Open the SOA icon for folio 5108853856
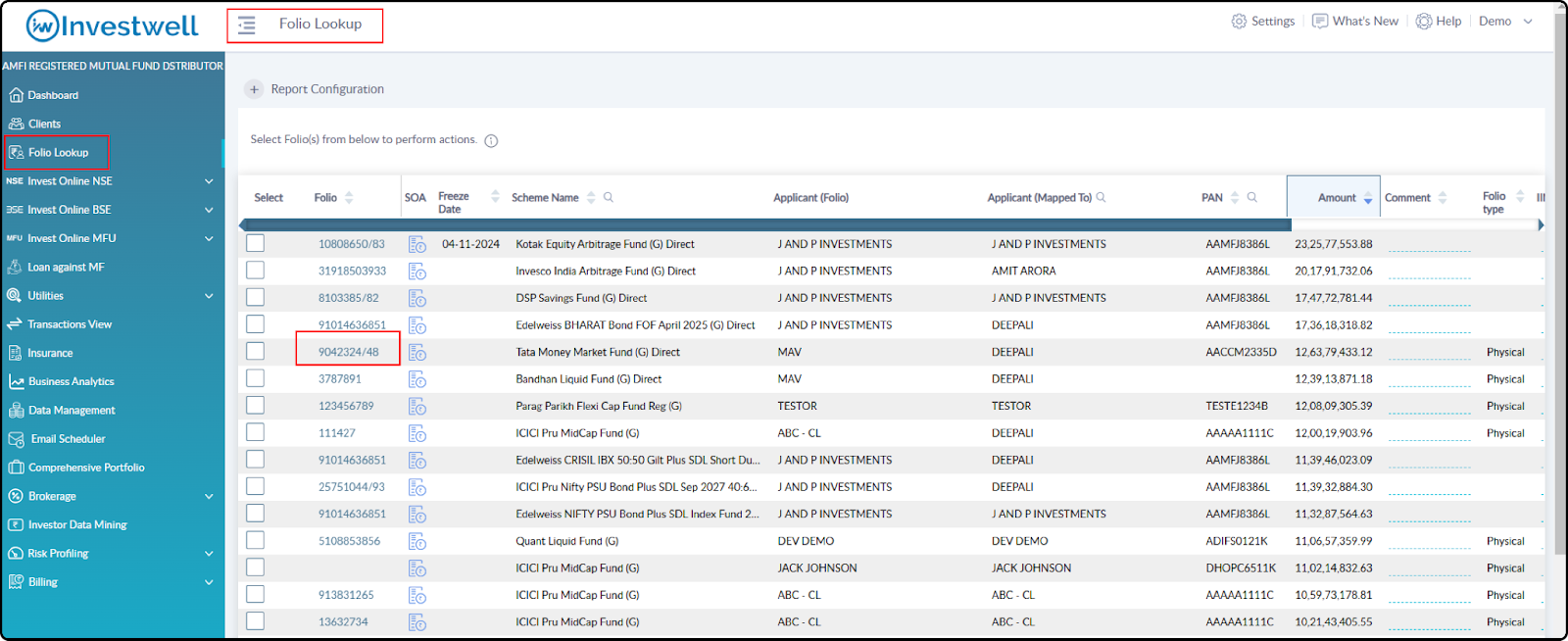 tap(417, 542)
